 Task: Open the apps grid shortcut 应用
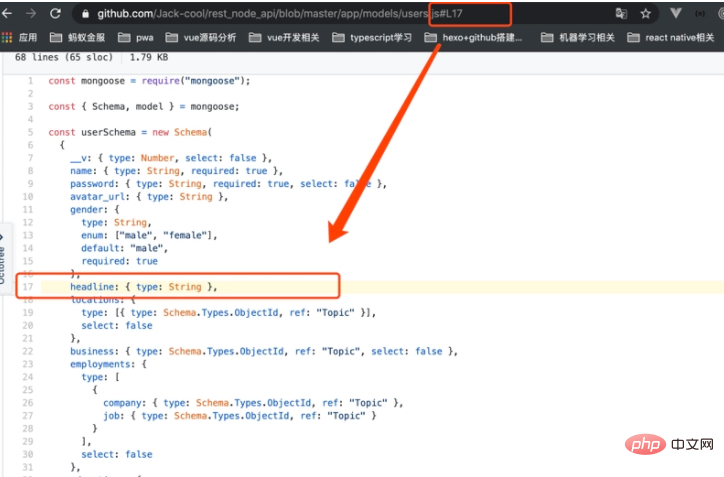click(x=19, y=37)
